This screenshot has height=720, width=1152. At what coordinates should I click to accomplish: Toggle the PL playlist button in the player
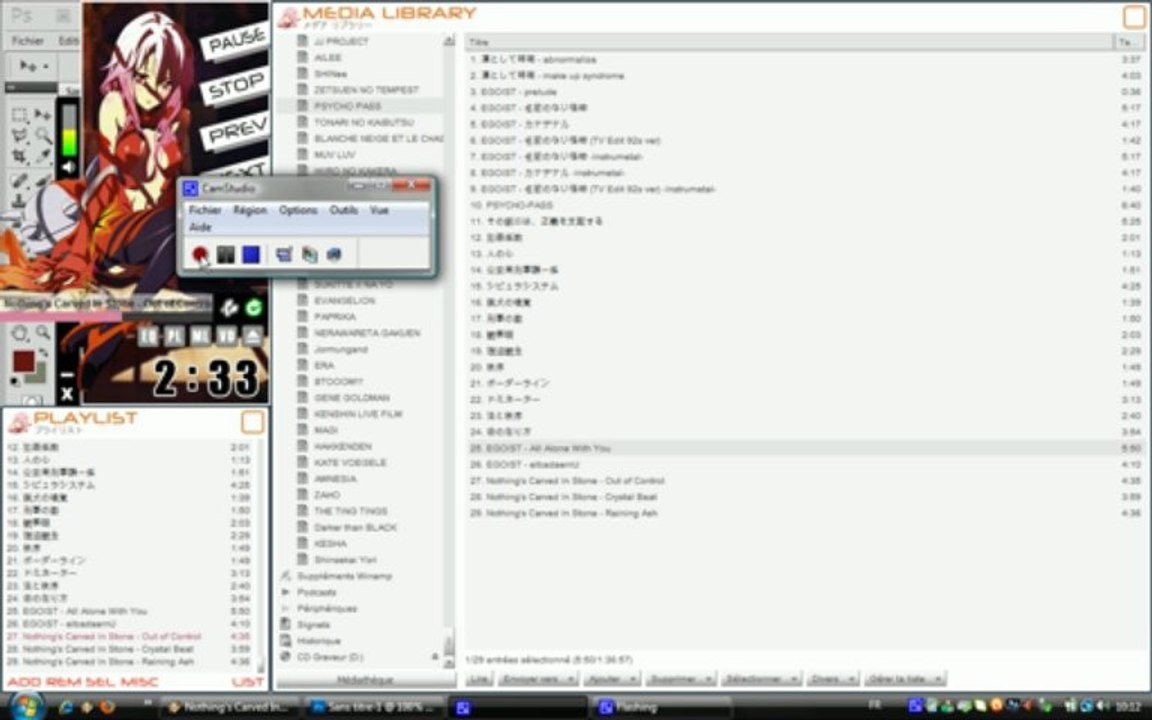tap(174, 336)
